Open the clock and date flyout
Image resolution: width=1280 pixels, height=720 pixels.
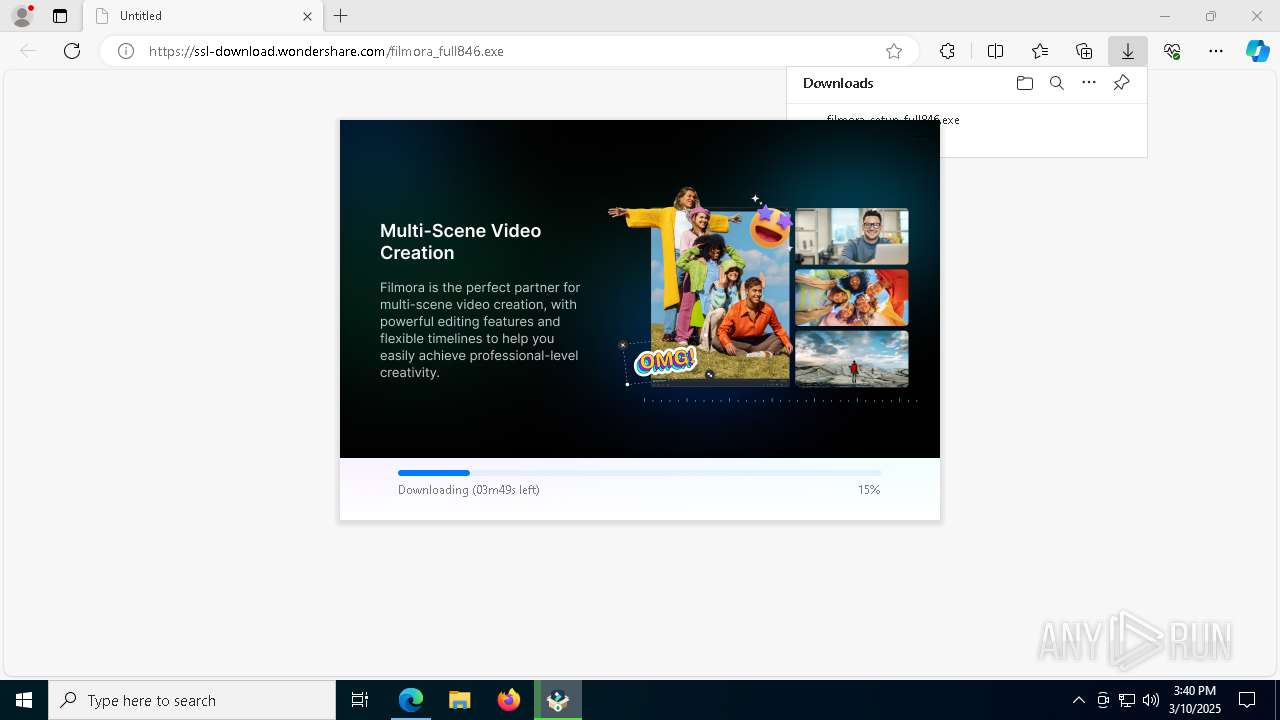(1195, 700)
